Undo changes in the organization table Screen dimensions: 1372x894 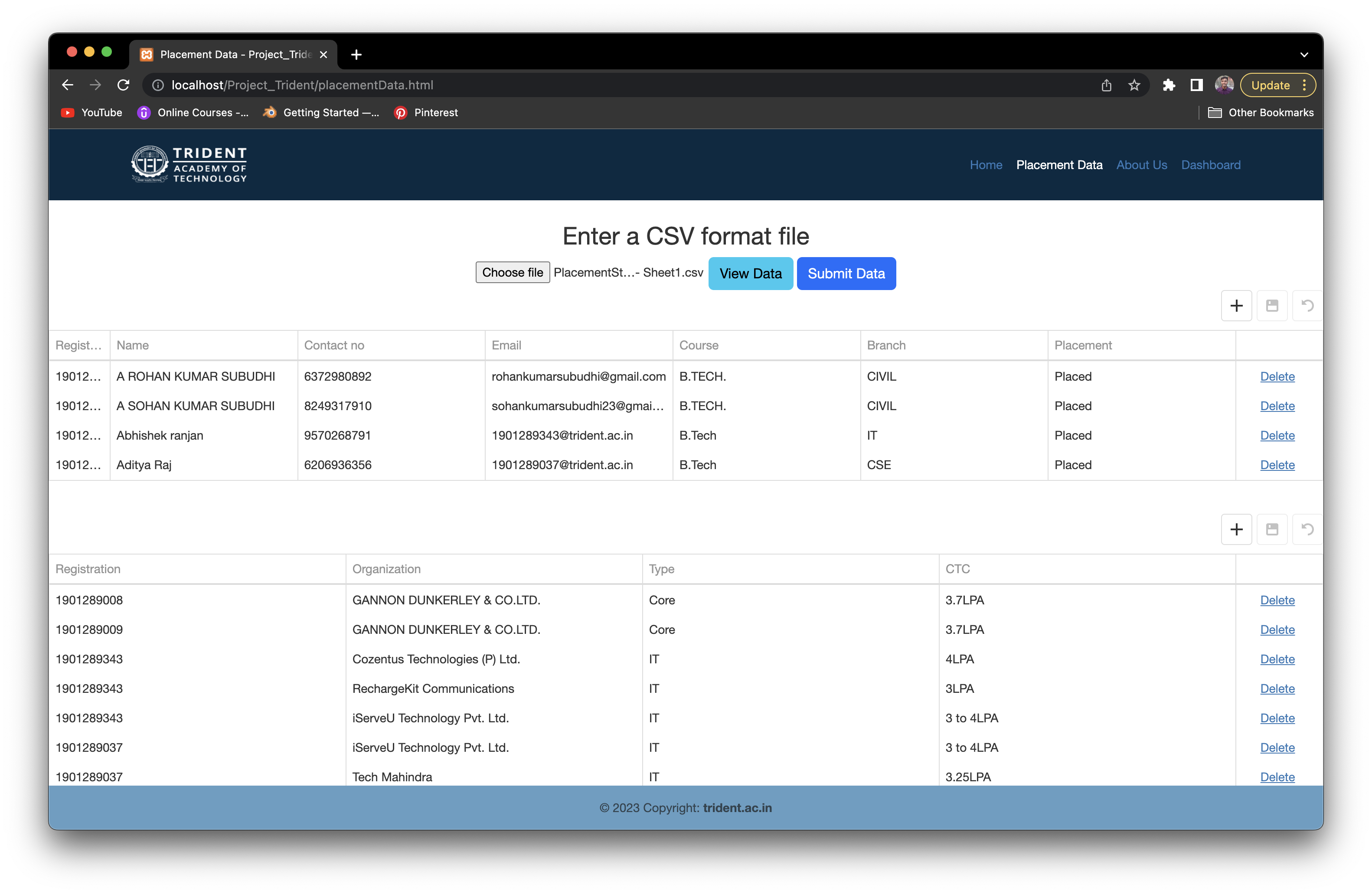coord(1307,529)
